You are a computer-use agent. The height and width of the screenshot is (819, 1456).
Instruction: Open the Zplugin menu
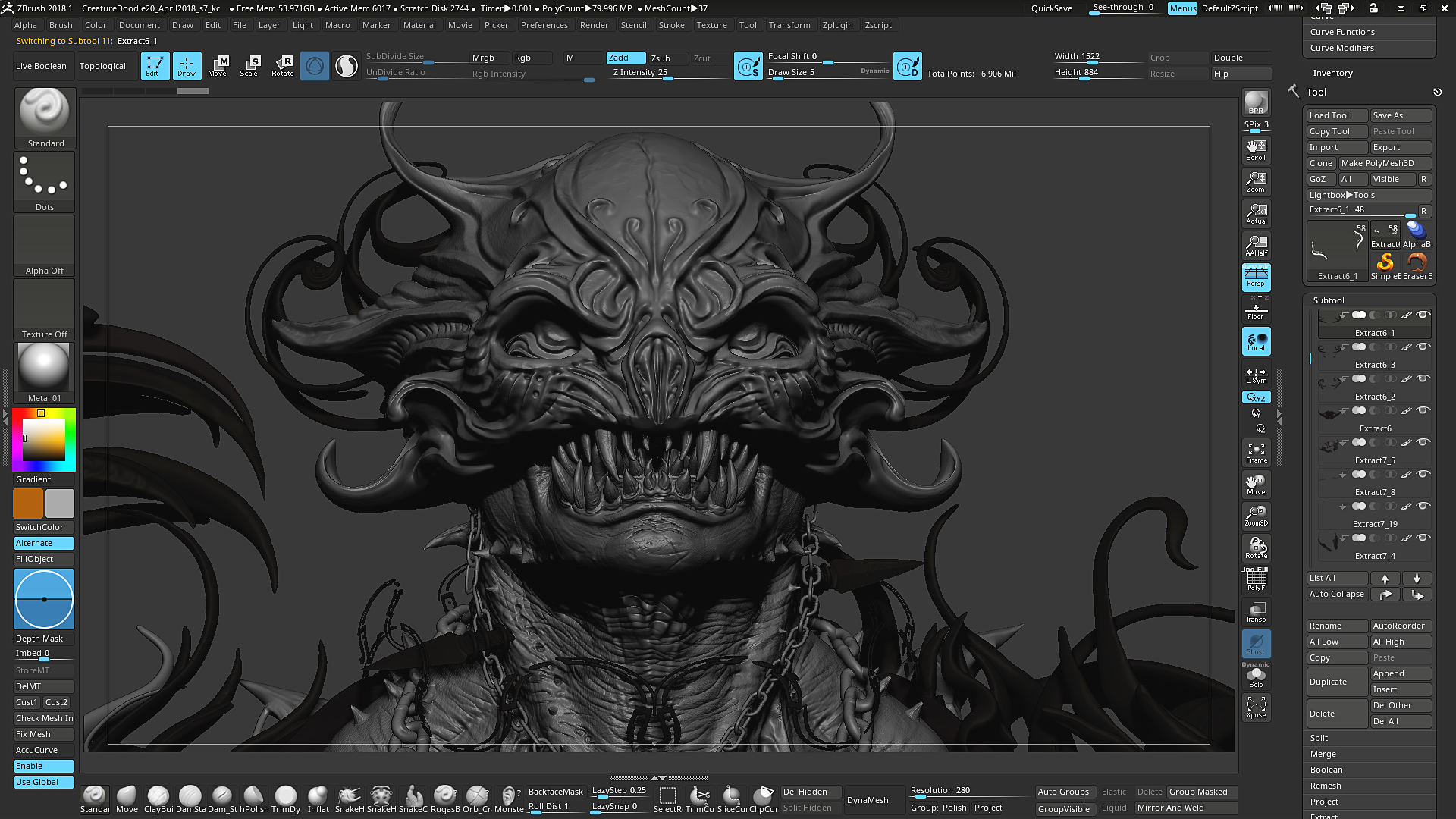point(837,25)
